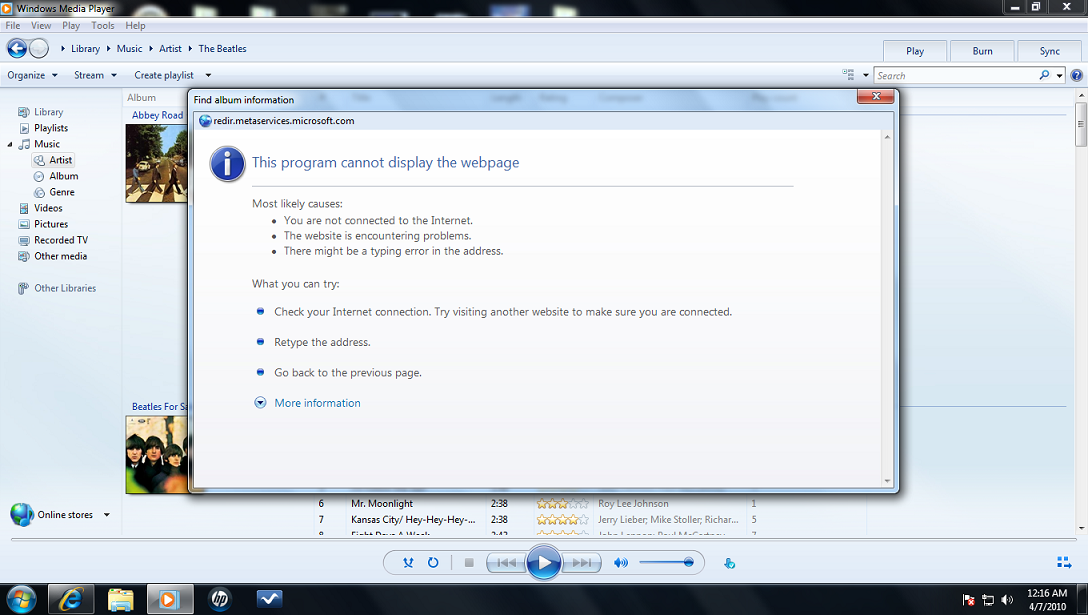This screenshot has height=615, width=1088.
Task: Click the Stop button
Action: 469,563
